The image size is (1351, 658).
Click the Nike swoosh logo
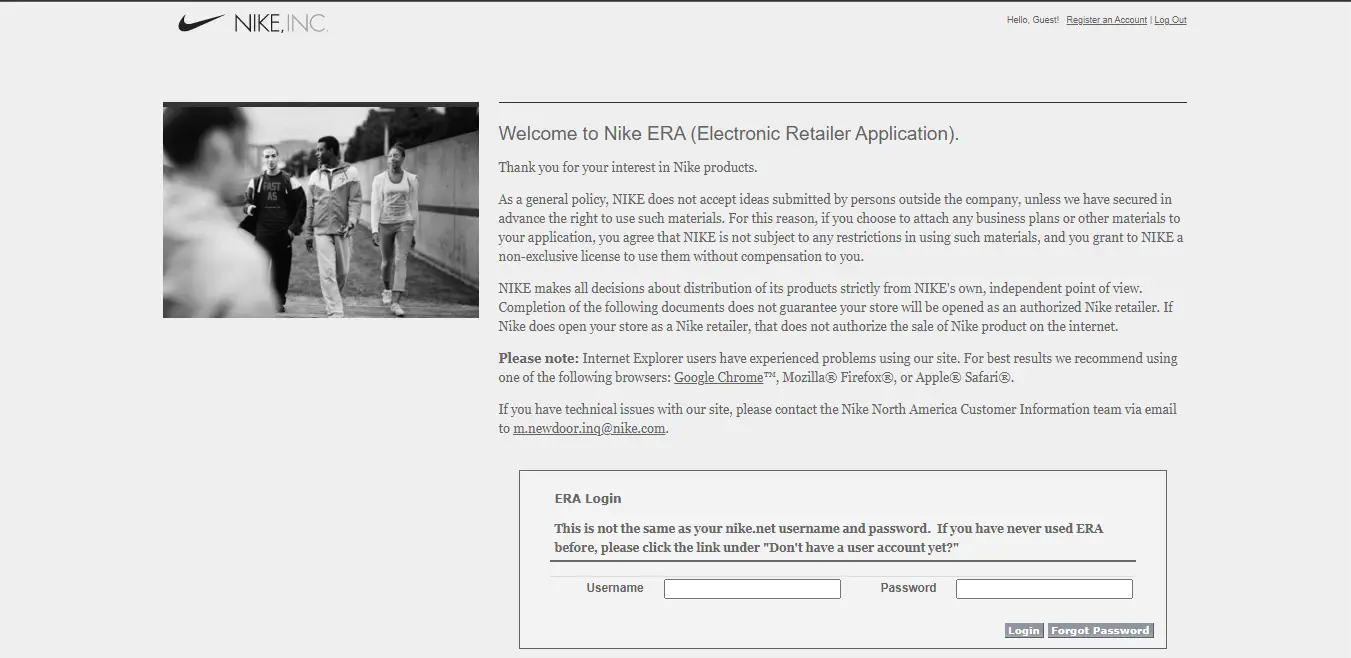point(201,22)
